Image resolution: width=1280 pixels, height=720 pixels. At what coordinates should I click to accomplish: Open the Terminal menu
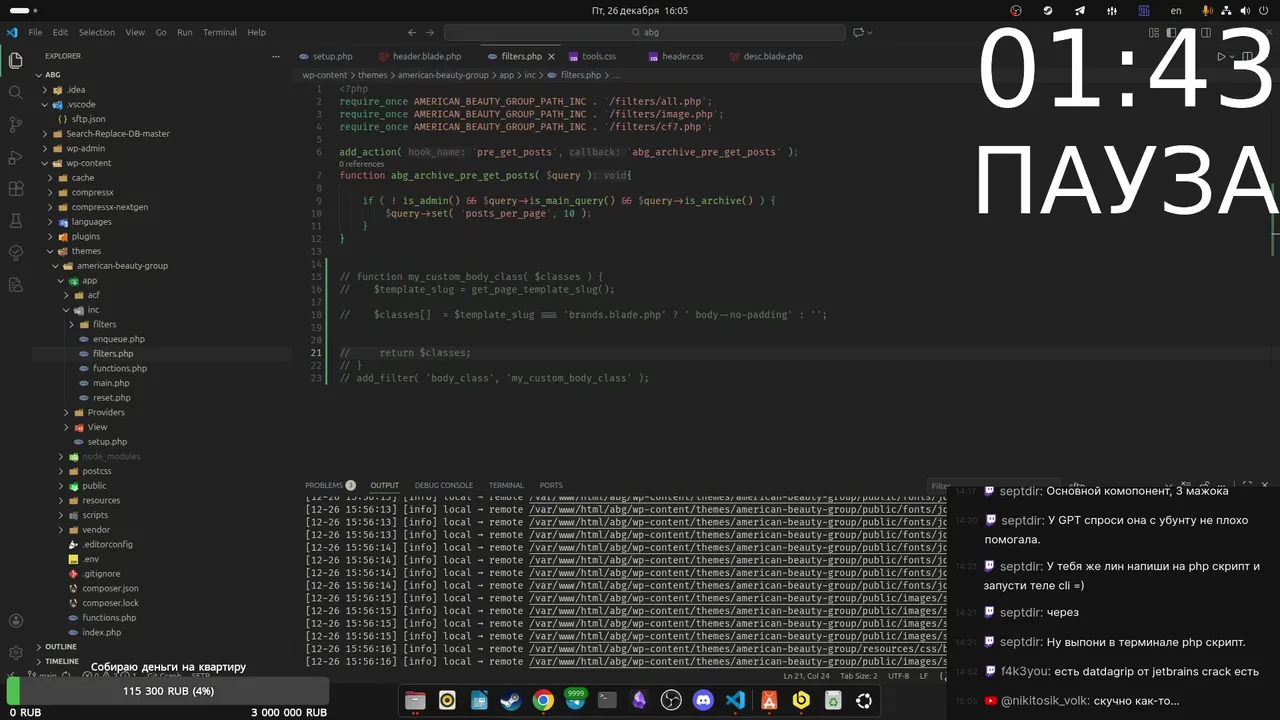click(220, 32)
